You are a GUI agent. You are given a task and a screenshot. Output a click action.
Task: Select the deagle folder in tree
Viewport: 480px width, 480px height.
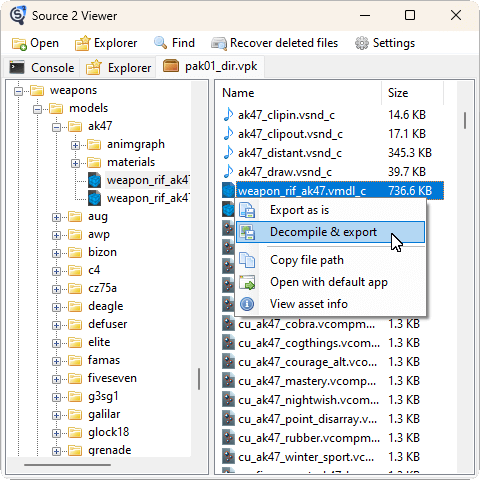tap(105, 306)
